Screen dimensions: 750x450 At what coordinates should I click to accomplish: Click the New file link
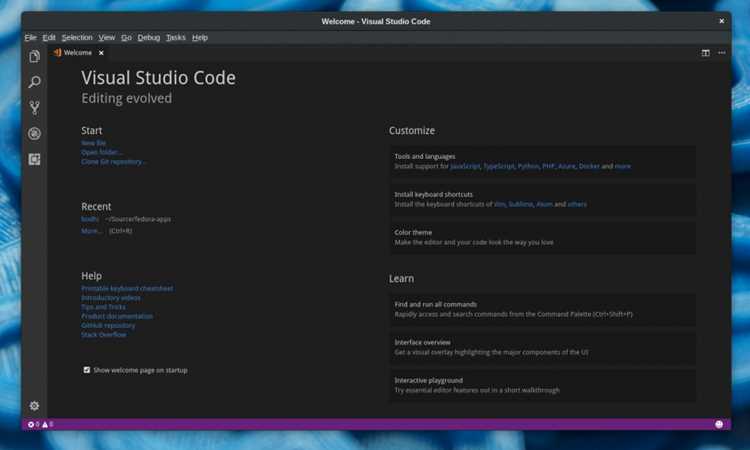tap(93, 143)
